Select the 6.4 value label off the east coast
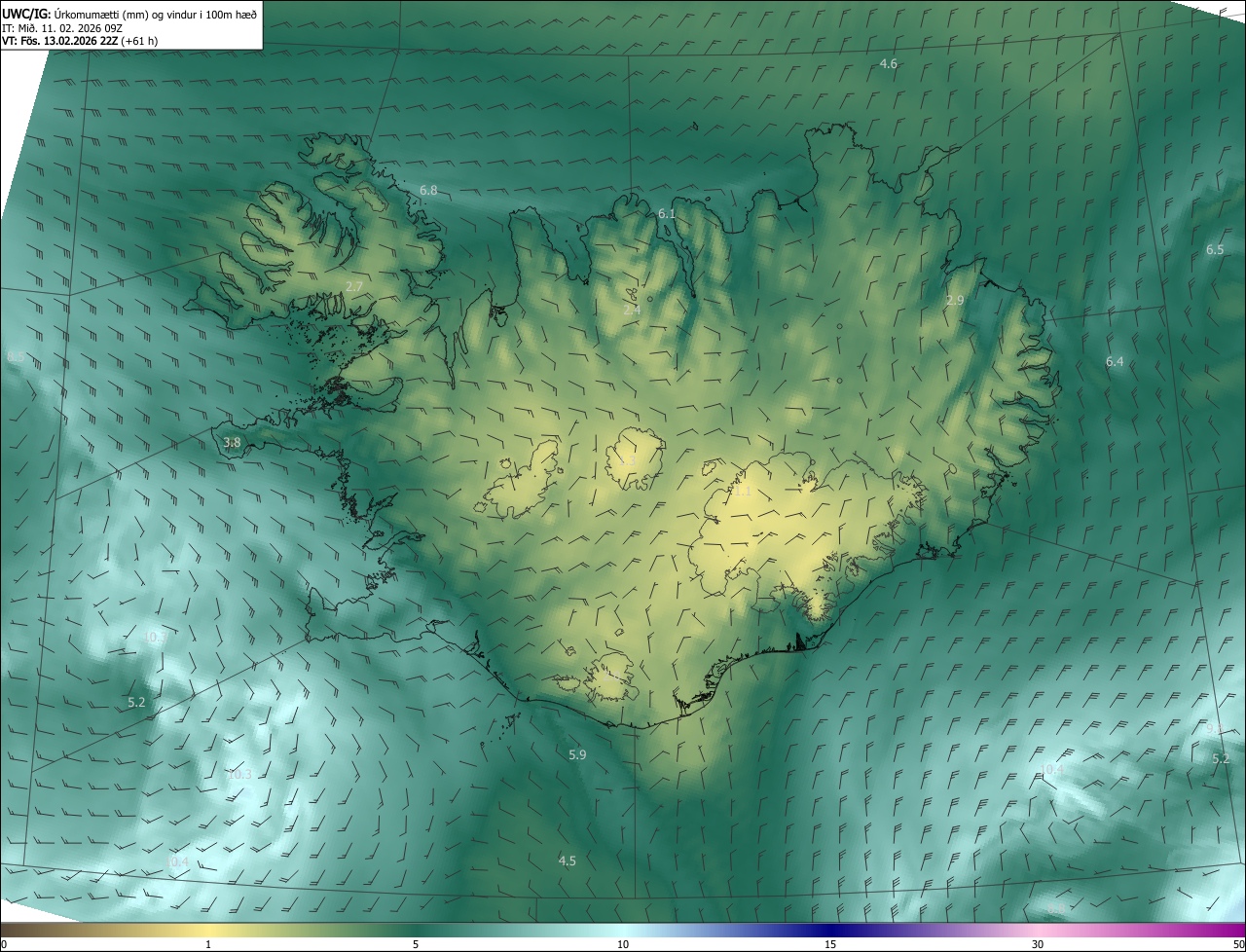This screenshot has height=952, width=1246. pos(1115,361)
